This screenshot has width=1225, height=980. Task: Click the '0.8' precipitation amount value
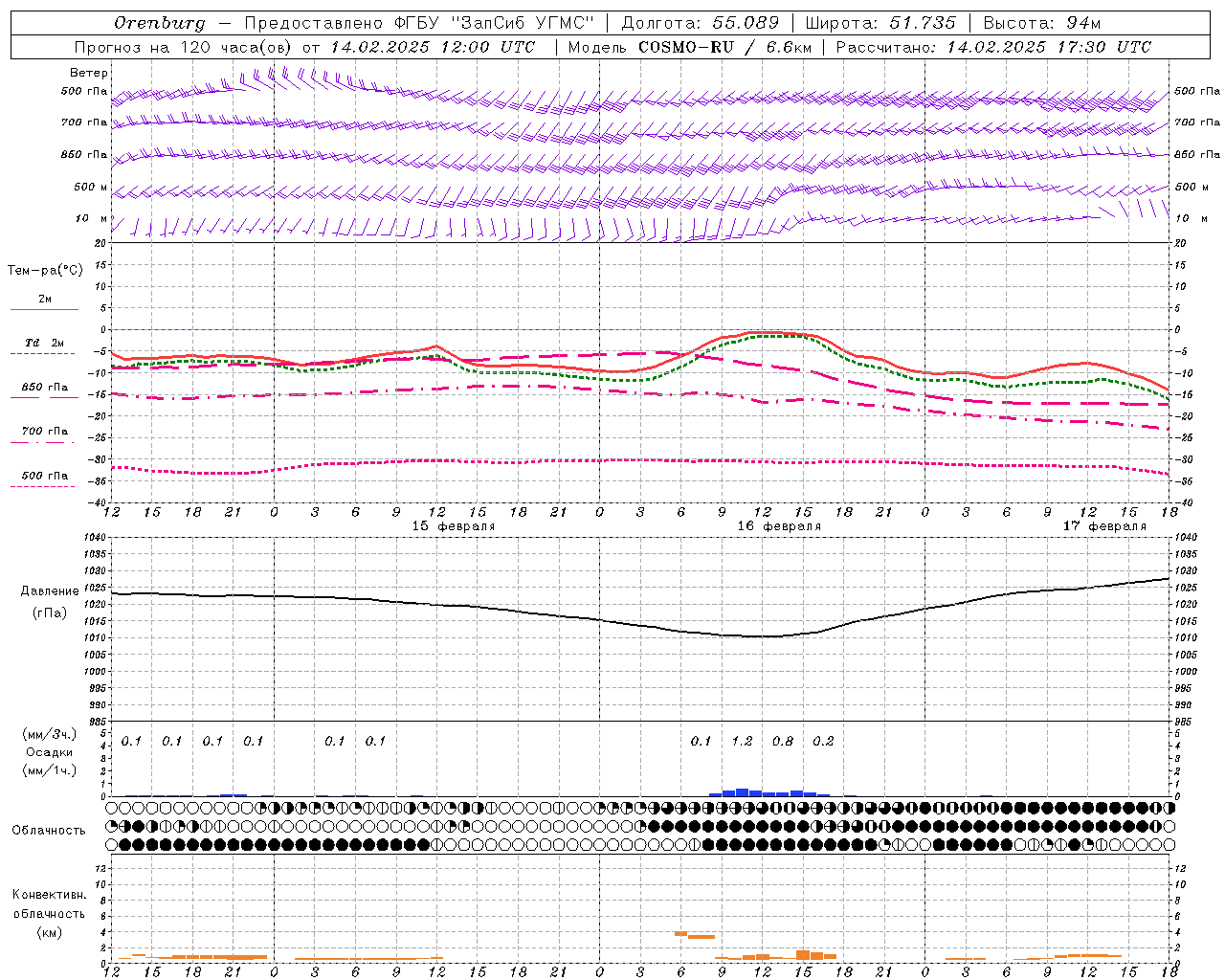[x=783, y=741]
